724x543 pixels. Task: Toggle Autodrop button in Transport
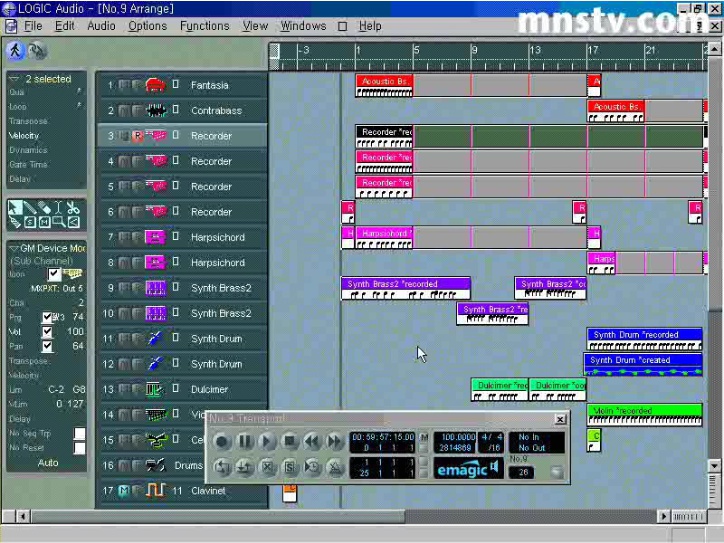[244, 468]
